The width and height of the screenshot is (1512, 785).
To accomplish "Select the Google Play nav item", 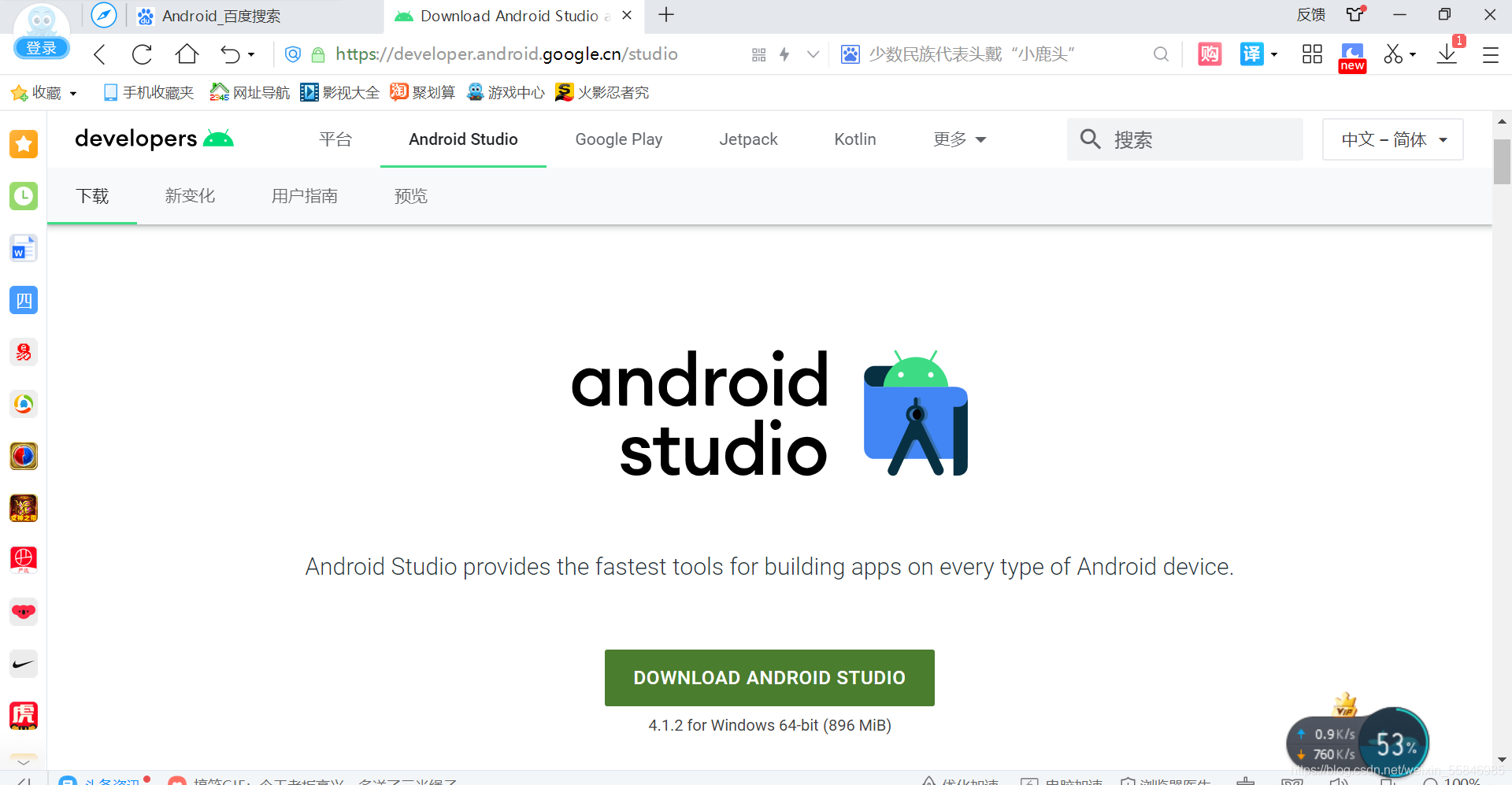I will coord(619,139).
